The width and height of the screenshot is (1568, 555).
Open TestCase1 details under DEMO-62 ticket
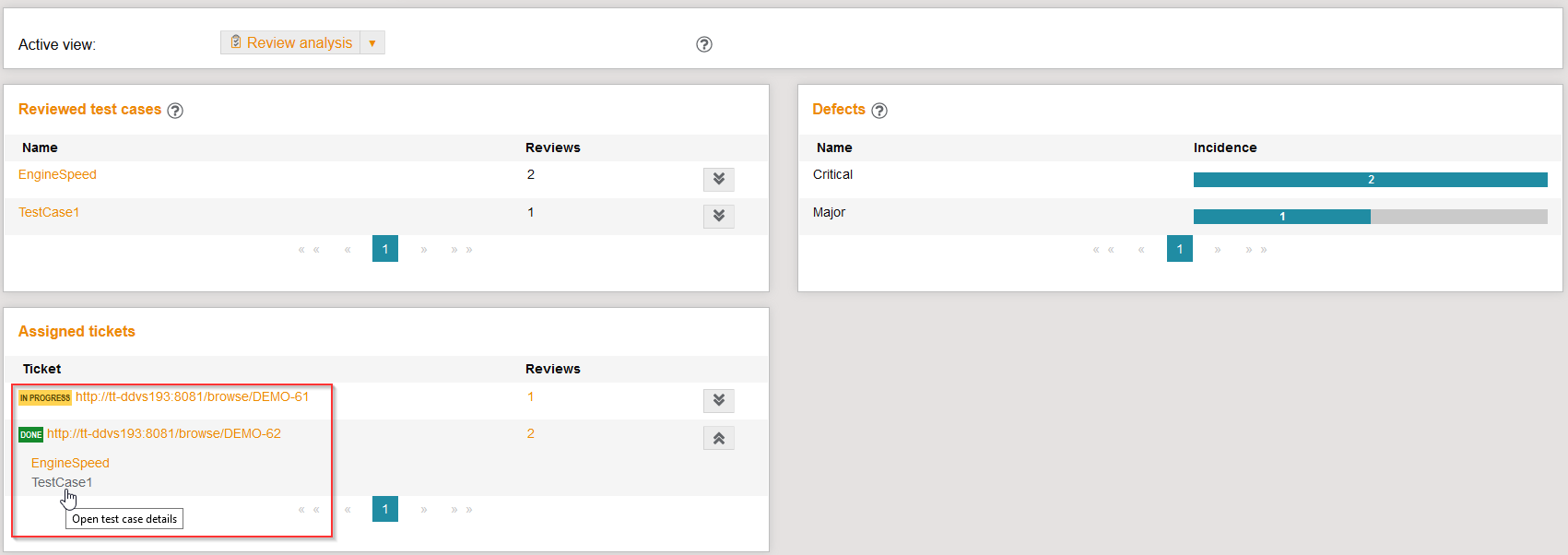click(x=62, y=483)
